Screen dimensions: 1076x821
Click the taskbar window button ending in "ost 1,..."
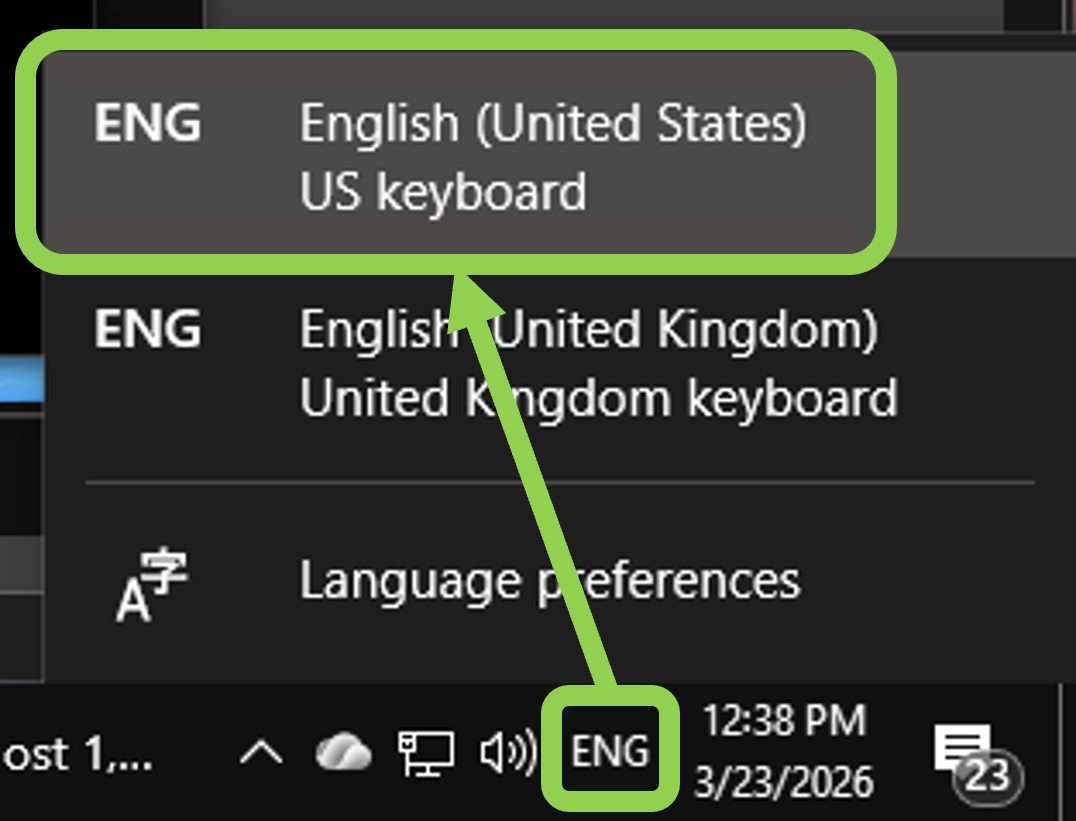[78, 754]
